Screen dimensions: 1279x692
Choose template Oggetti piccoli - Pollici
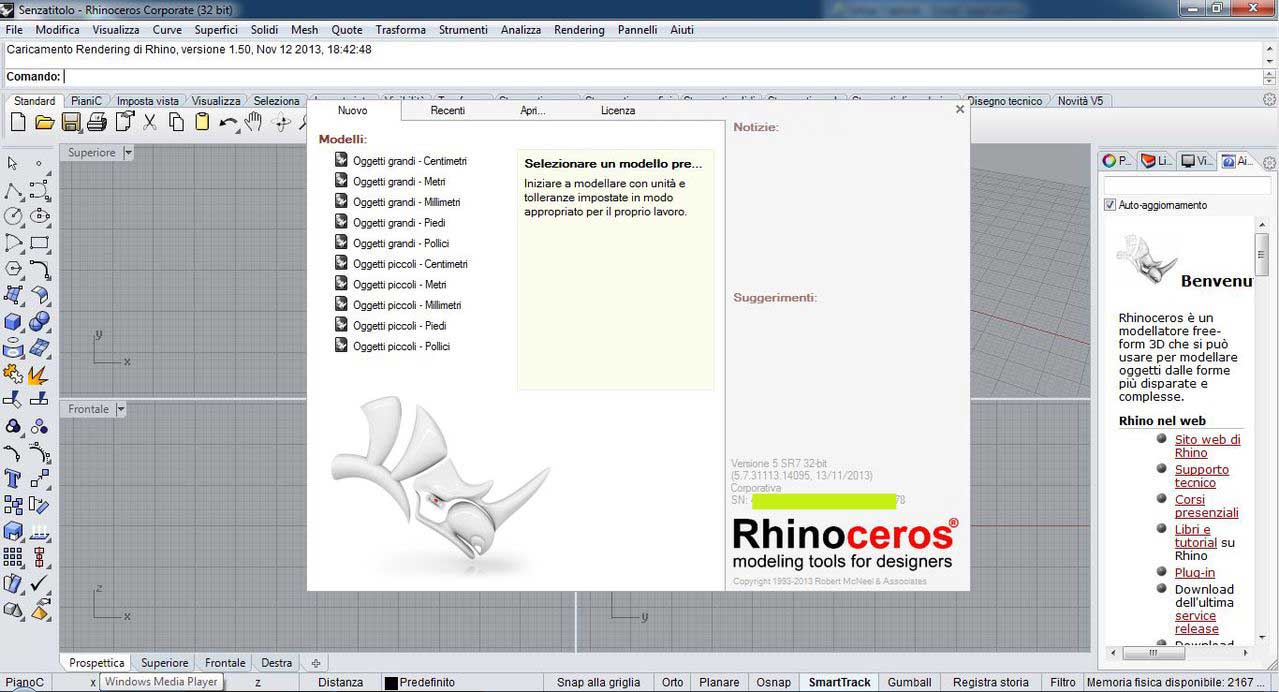[392, 346]
